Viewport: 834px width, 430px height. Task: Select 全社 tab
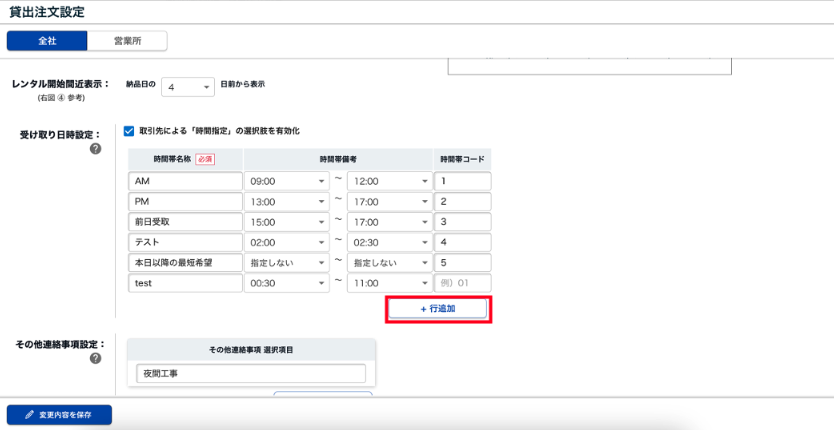tap(47, 41)
